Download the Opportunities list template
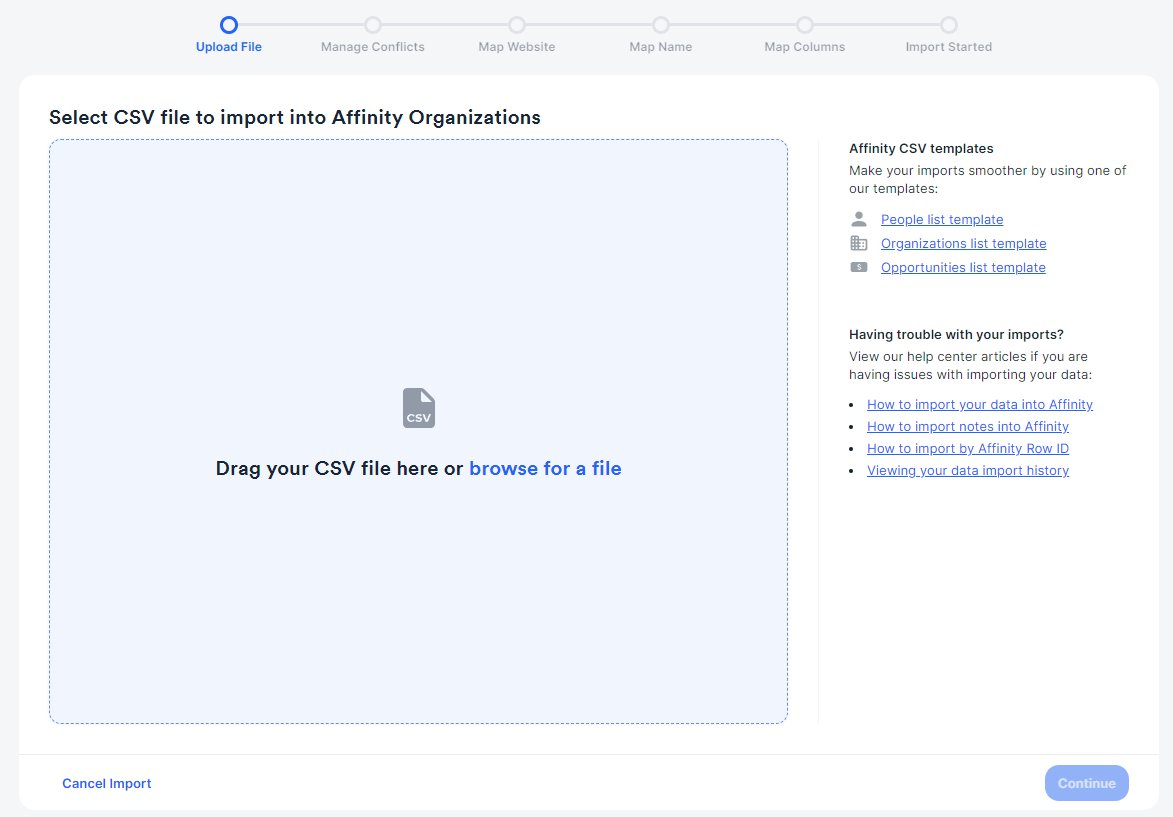Screen dimensions: 1173x817 (x=962, y=267)
